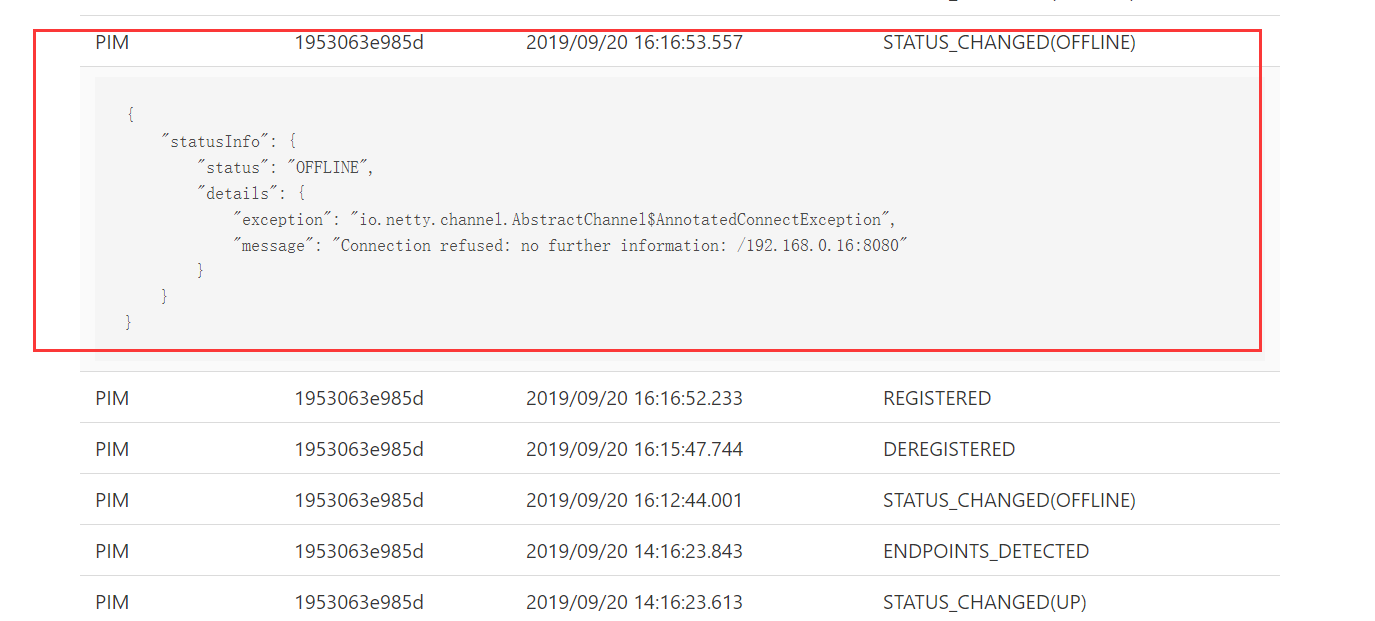Click the PIM label on the REGISTERED row

tap(112, 398)
